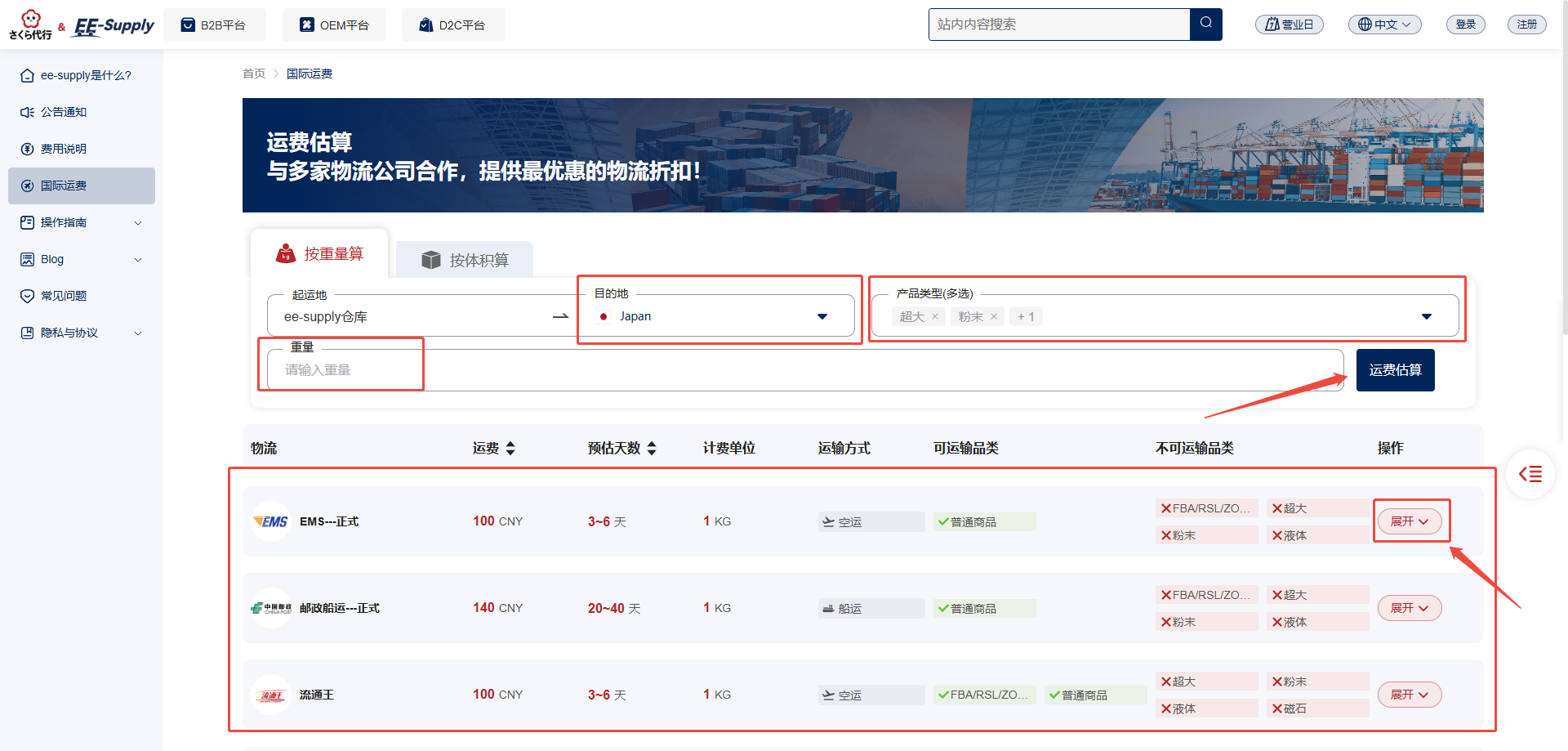
Task: Click 船运 tag in 邮政船运 row
Action: pyautogui.click(x=871, y=609)
